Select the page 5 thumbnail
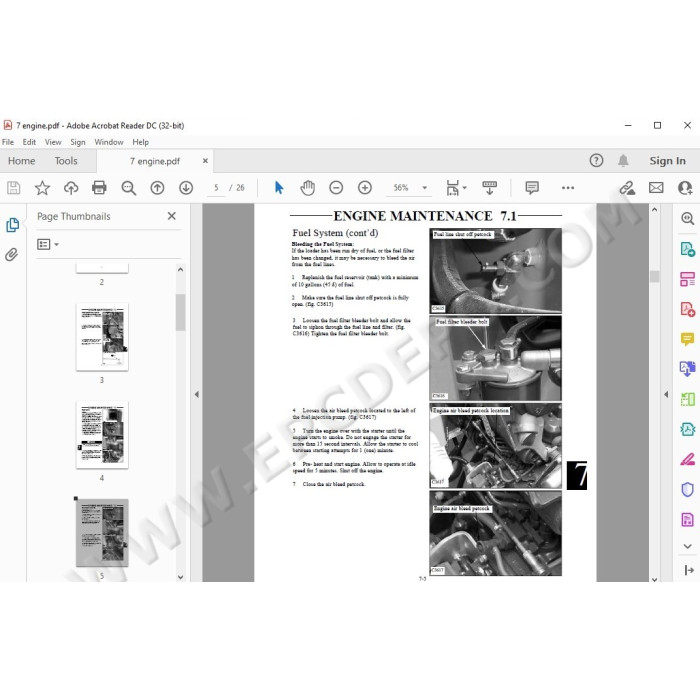The width and height of the screenshot is (700, 700). click(x=102, y=533)
